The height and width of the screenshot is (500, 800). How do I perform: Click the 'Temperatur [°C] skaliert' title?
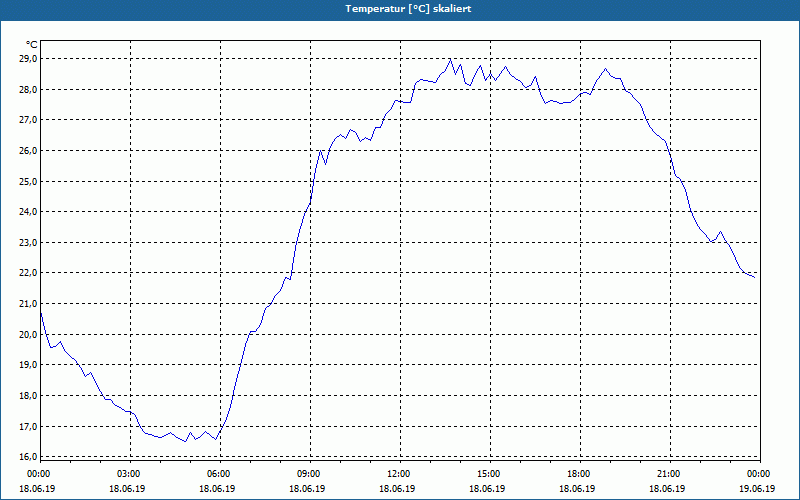pos(408,9)
